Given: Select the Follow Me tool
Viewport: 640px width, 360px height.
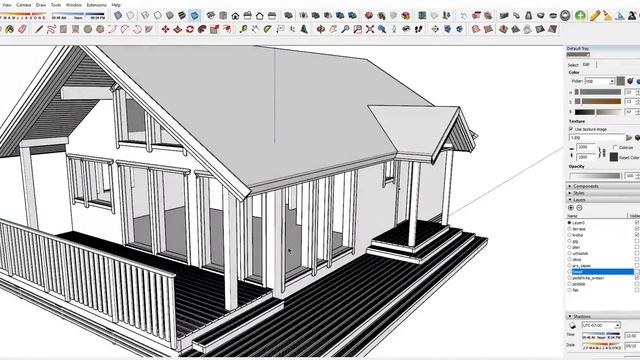Looking at the screenshot, I should point(202,29).
